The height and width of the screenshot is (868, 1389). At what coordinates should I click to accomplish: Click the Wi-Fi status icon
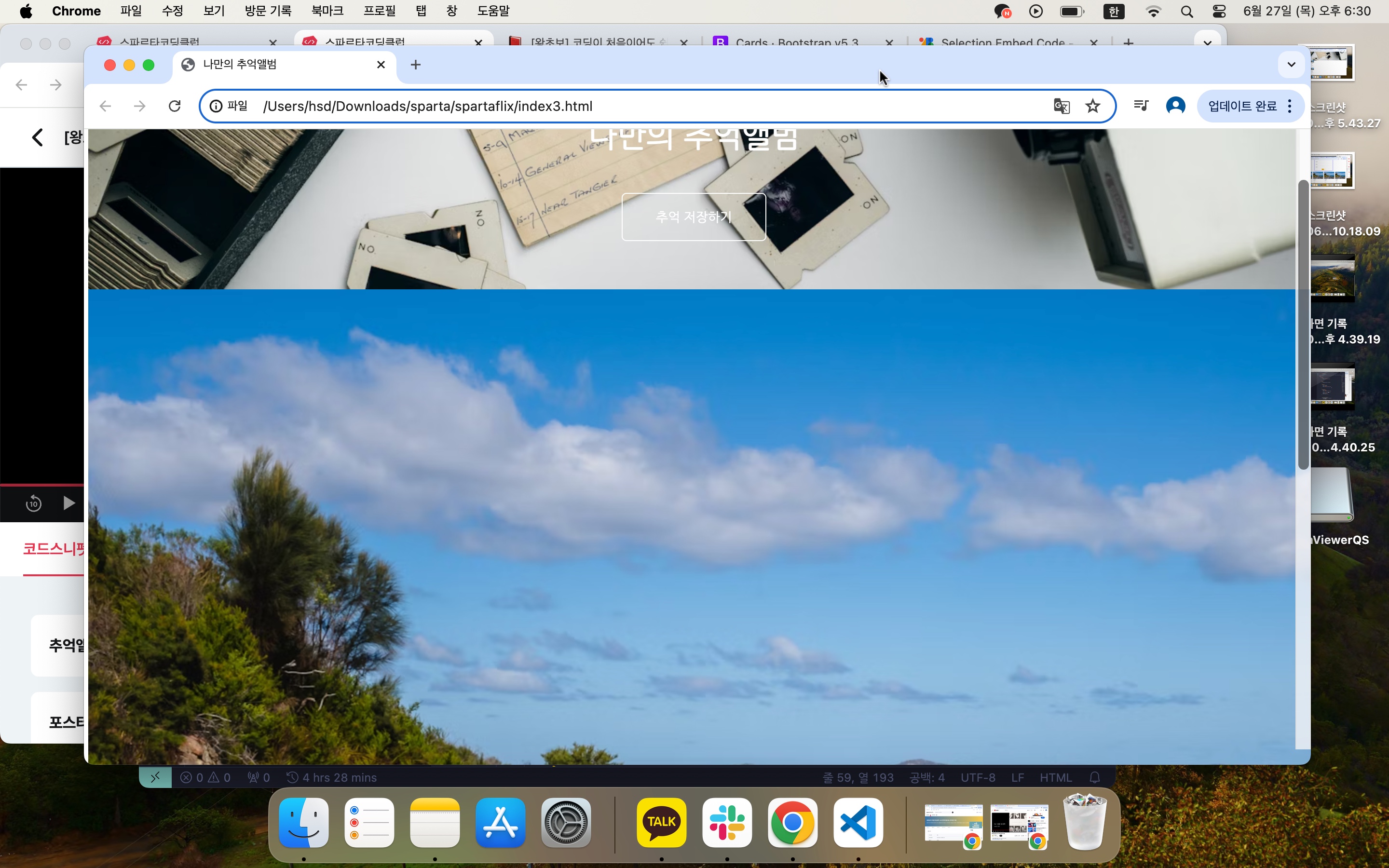coord(1153,12)
